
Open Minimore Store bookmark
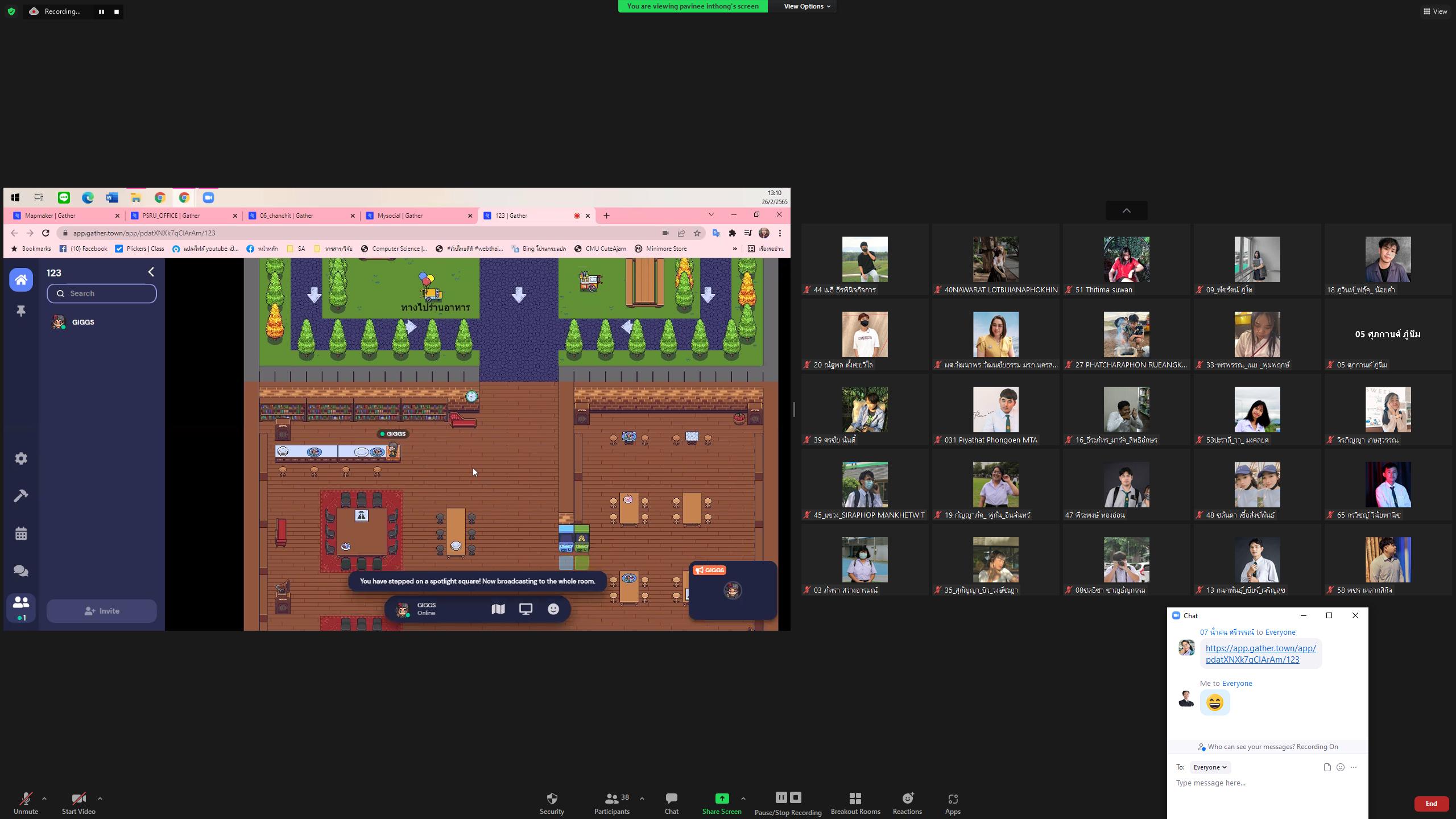[x=661, y=249]
